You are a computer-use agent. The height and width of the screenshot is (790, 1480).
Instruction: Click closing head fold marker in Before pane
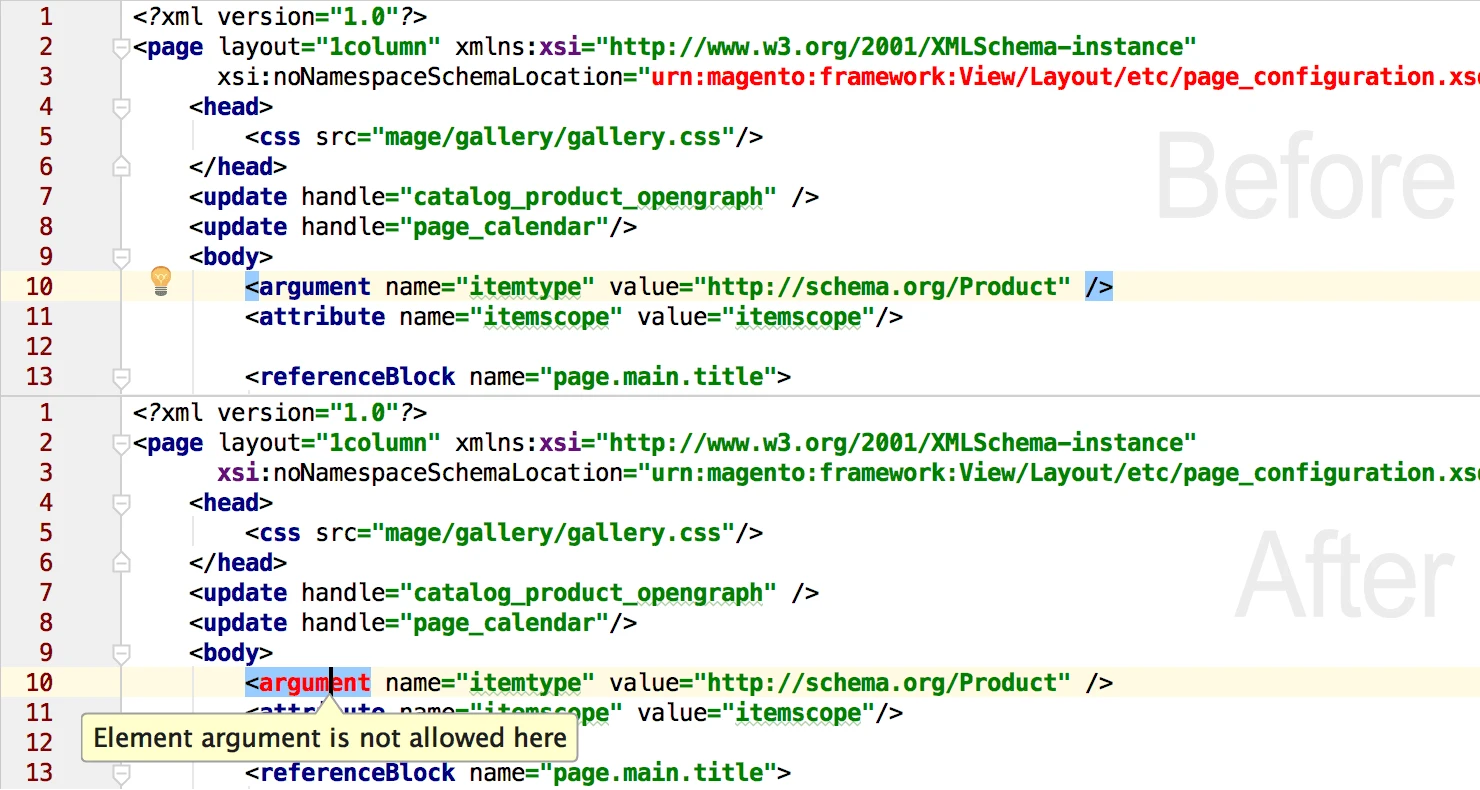(x=121, y=167)
